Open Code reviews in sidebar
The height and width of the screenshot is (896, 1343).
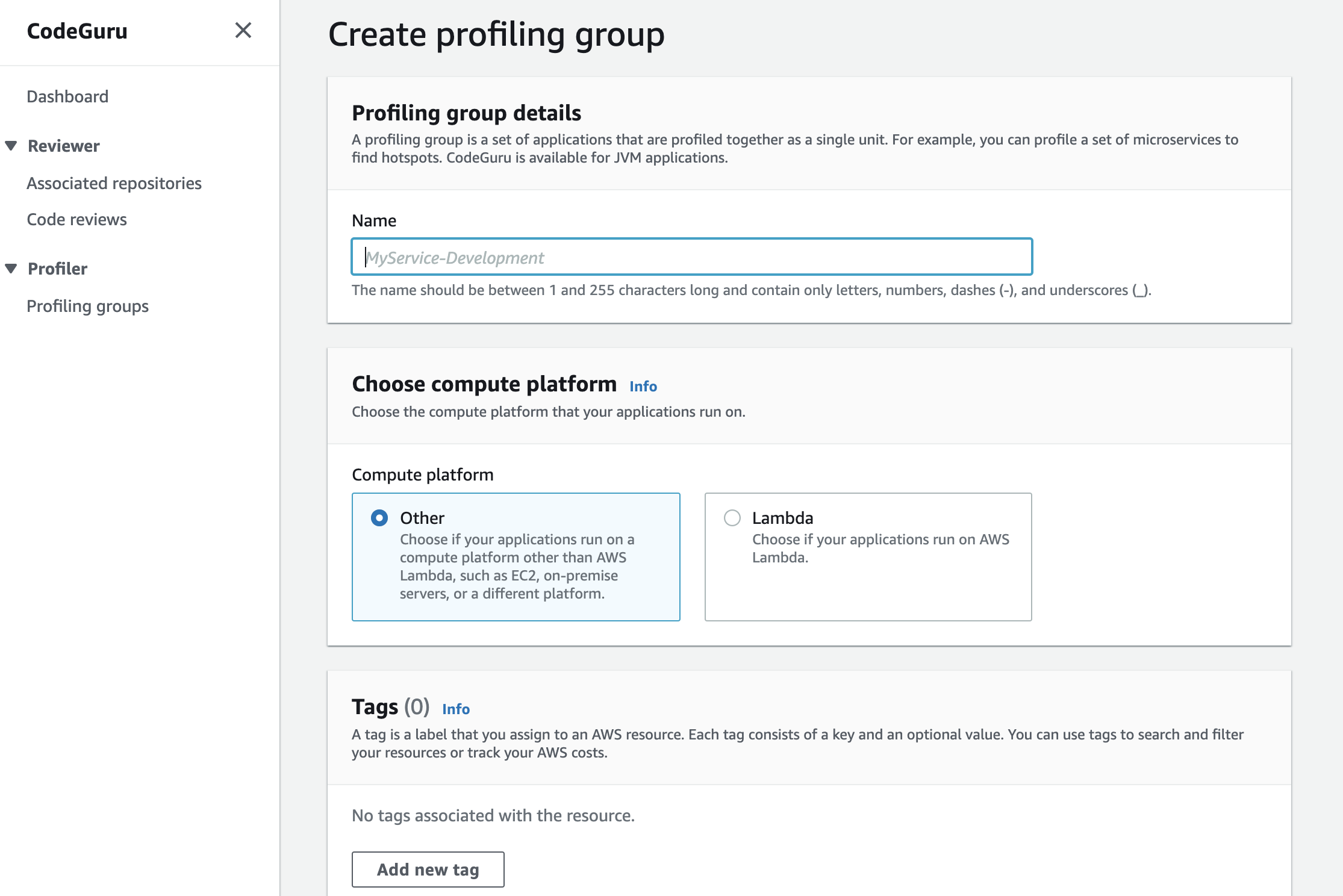pos(76,219)
